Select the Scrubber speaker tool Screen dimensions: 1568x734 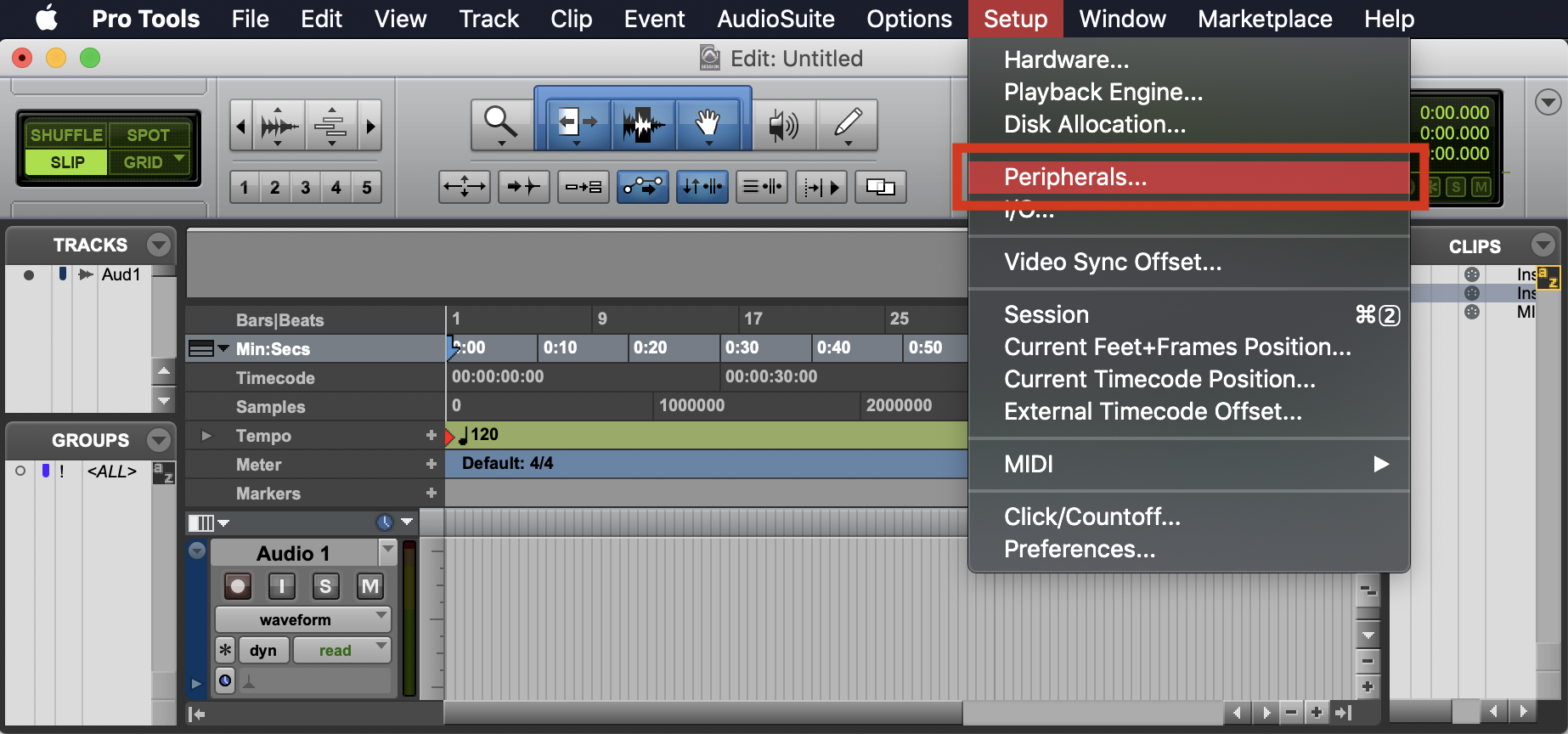784,124
